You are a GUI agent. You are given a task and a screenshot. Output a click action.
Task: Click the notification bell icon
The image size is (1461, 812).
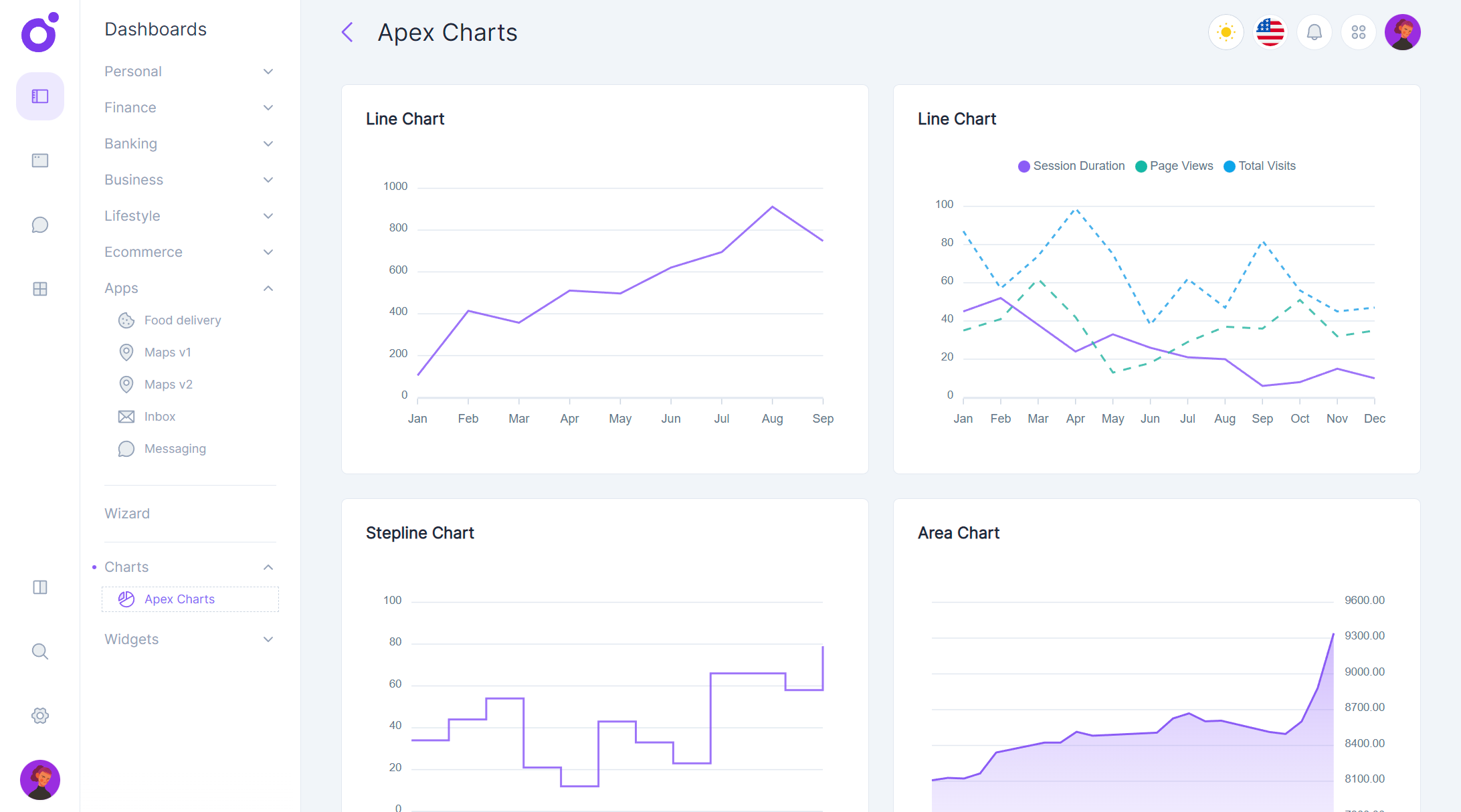1314,31
